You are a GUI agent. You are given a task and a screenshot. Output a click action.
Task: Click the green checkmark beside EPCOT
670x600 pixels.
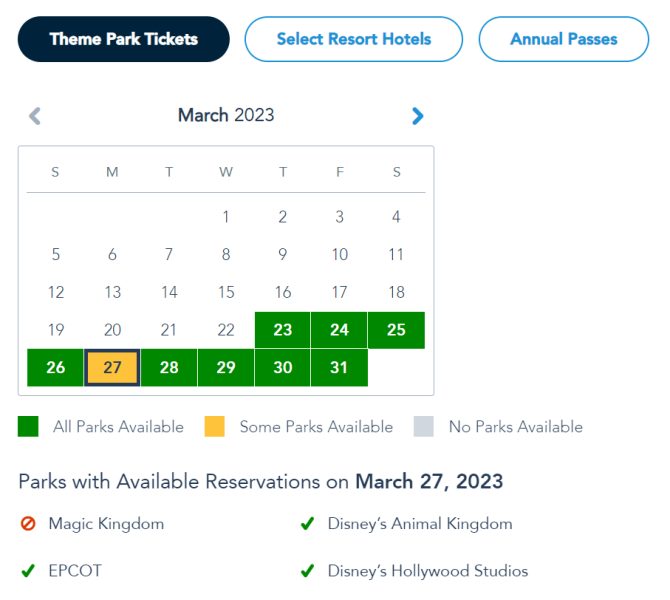pyautogui.click(x=28, y=572)
